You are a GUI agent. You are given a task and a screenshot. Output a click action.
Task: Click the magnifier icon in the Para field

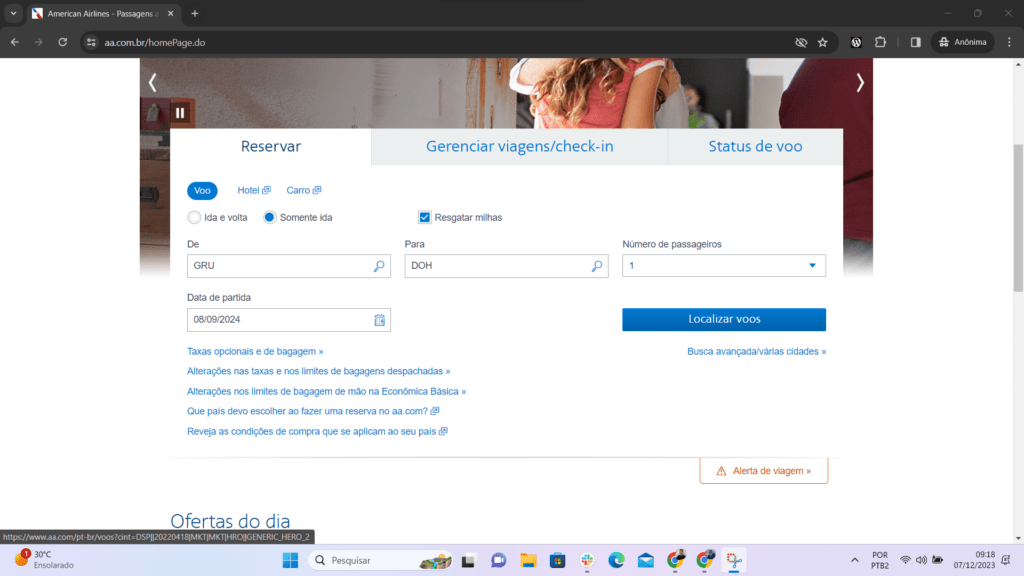[x=596, y=266]
